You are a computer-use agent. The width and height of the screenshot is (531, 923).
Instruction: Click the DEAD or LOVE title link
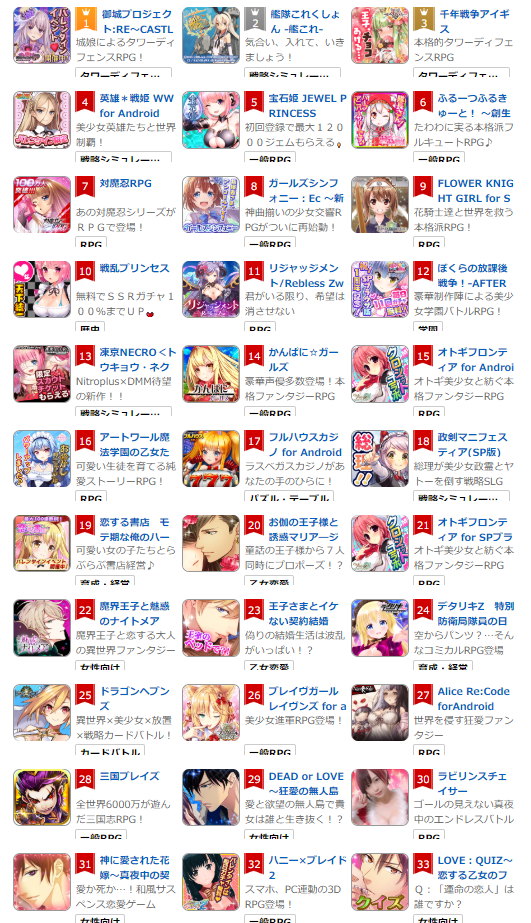pos(306,783)
